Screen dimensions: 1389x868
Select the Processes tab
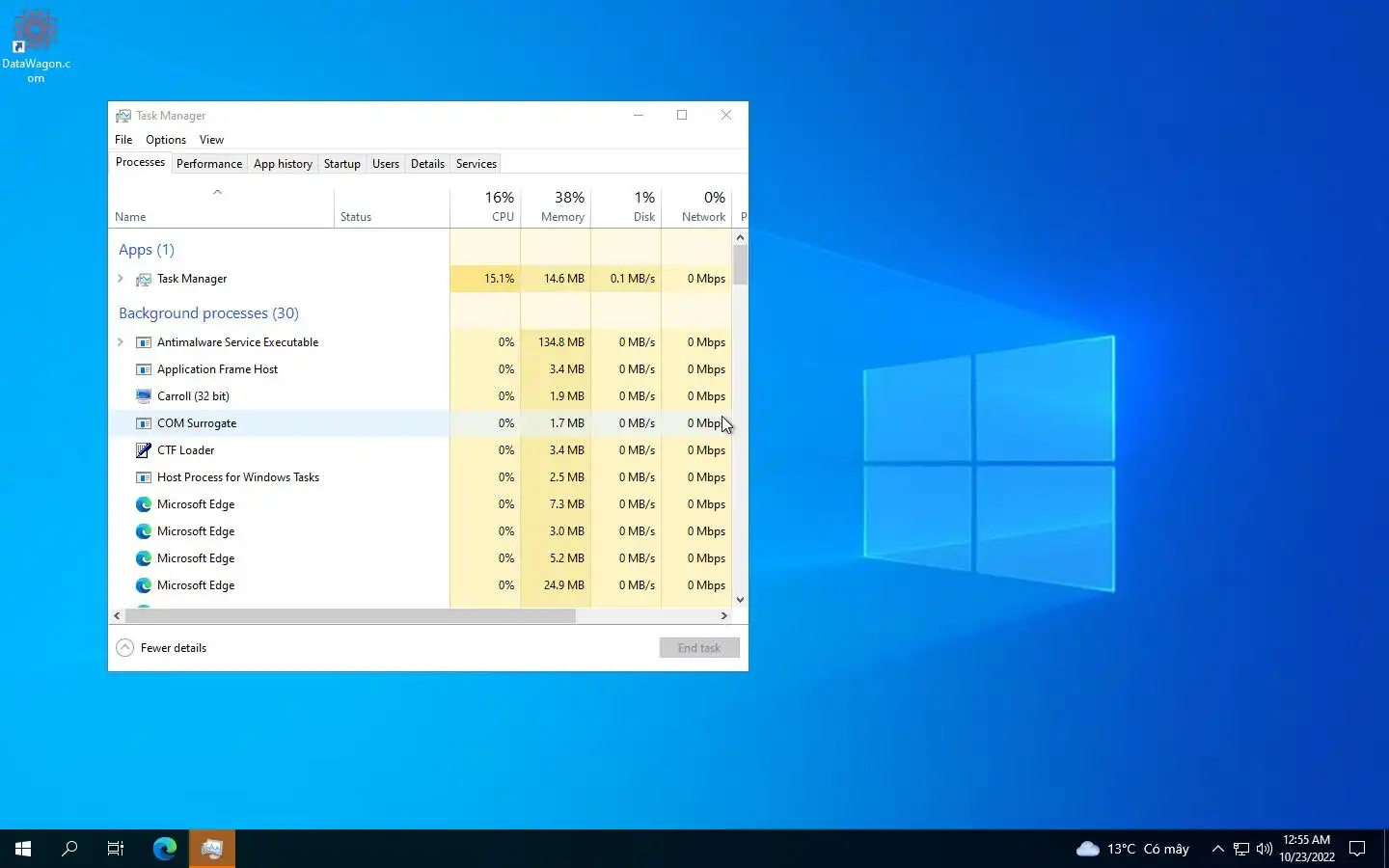pos(141,163)
